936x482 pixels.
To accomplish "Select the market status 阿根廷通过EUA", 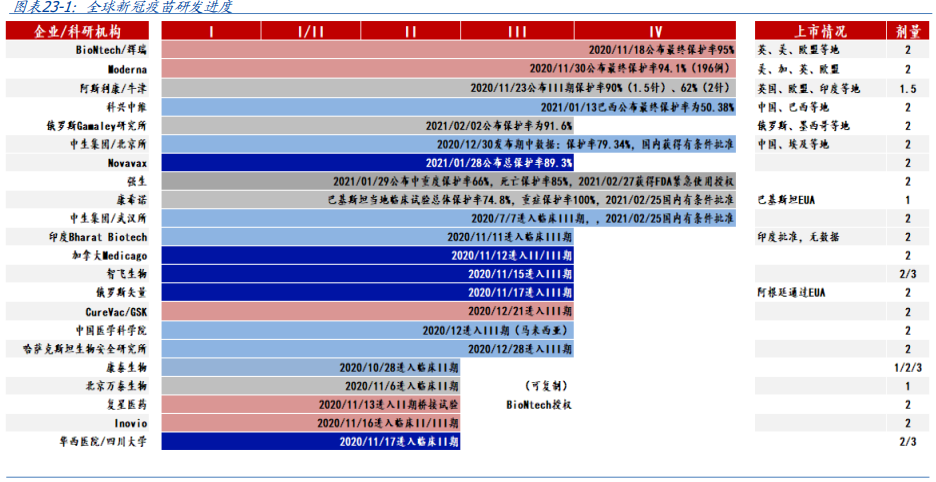I will click(x=792, y=293).
